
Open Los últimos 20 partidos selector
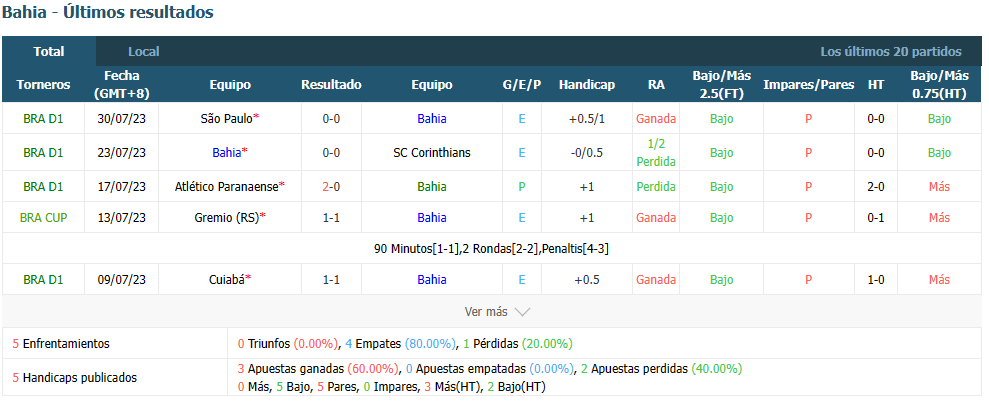(891, 52)
